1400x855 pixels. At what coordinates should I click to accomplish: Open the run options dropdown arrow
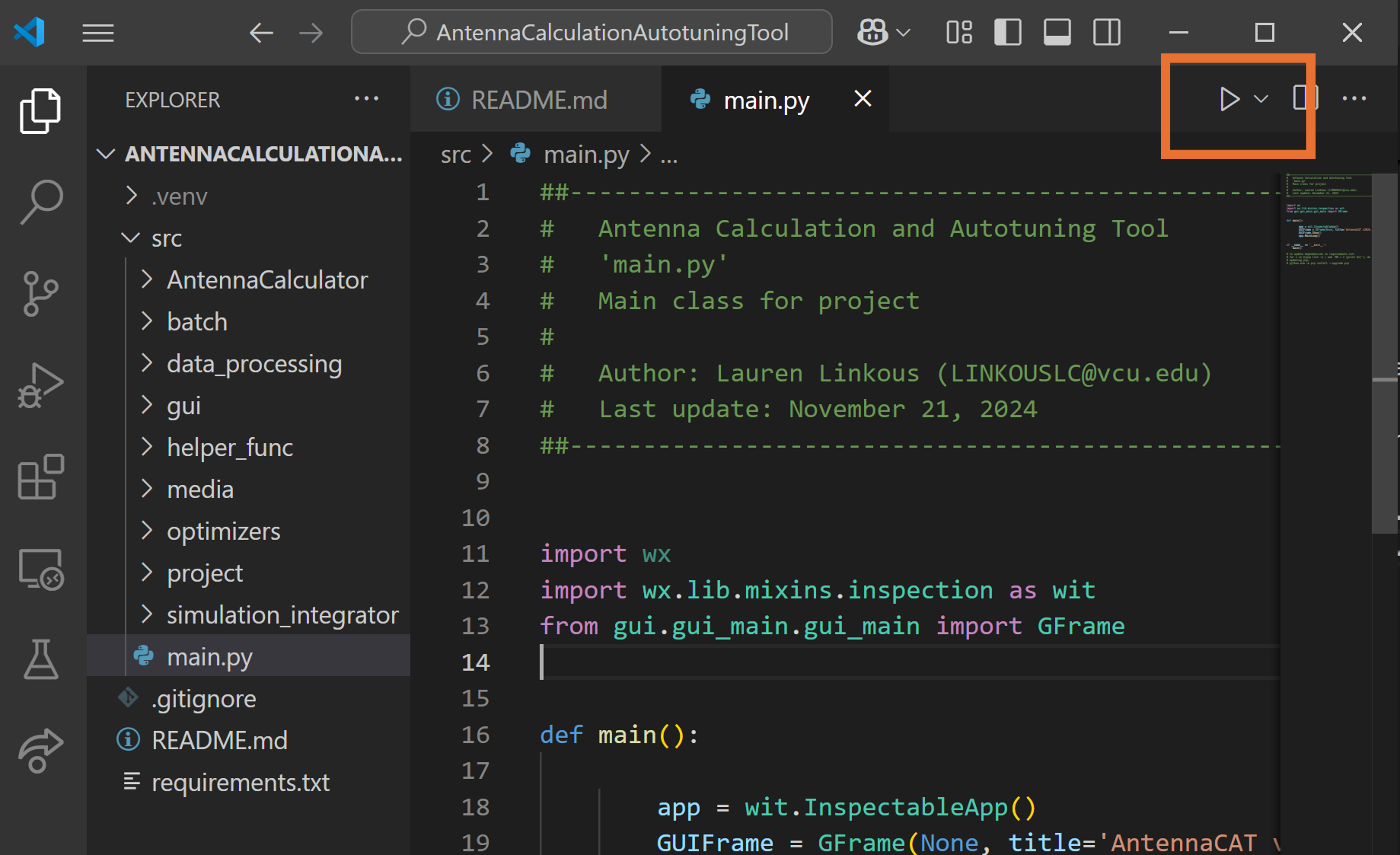[x=1262, y=99]
